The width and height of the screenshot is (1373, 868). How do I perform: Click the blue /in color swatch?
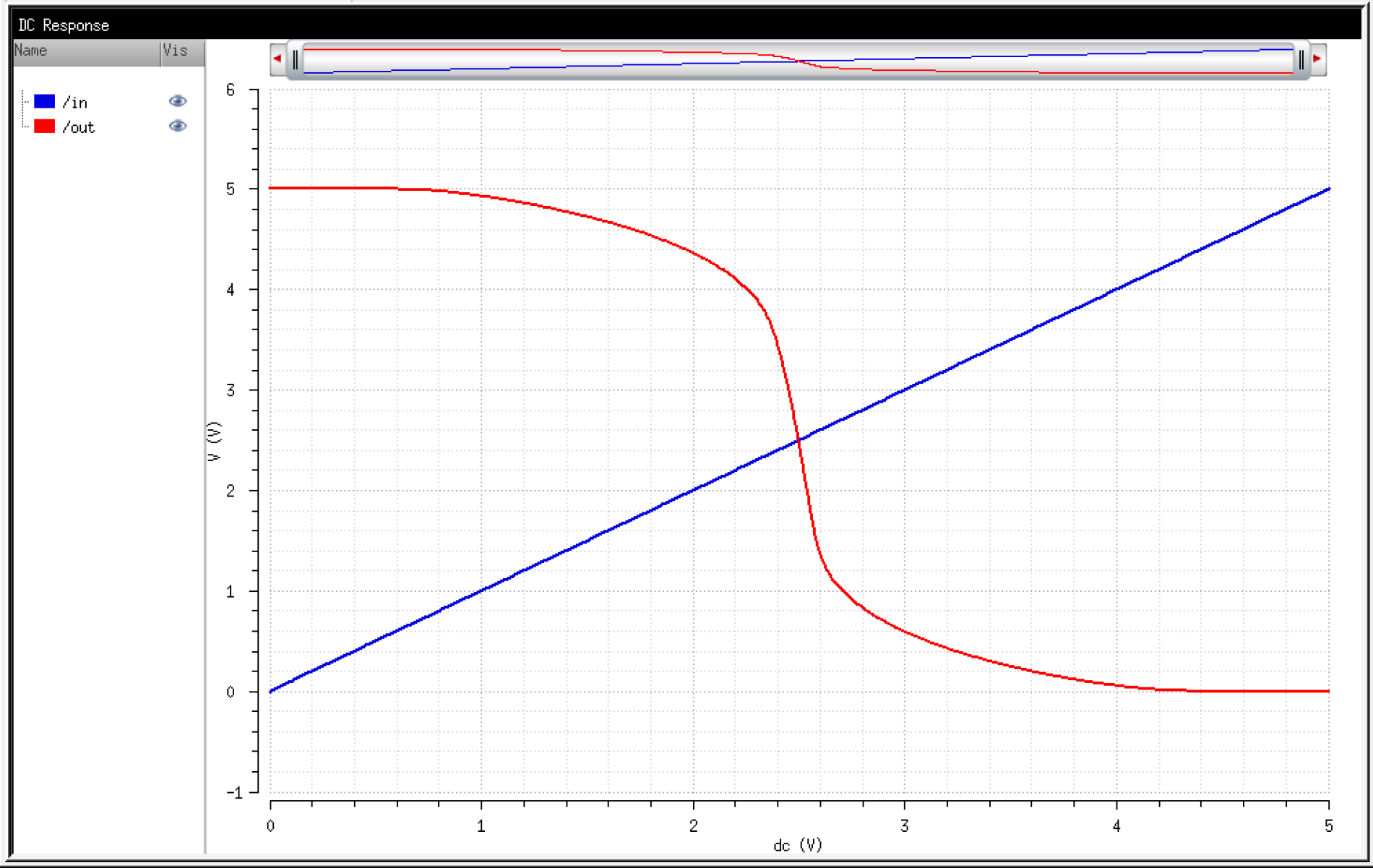(44, 101)
